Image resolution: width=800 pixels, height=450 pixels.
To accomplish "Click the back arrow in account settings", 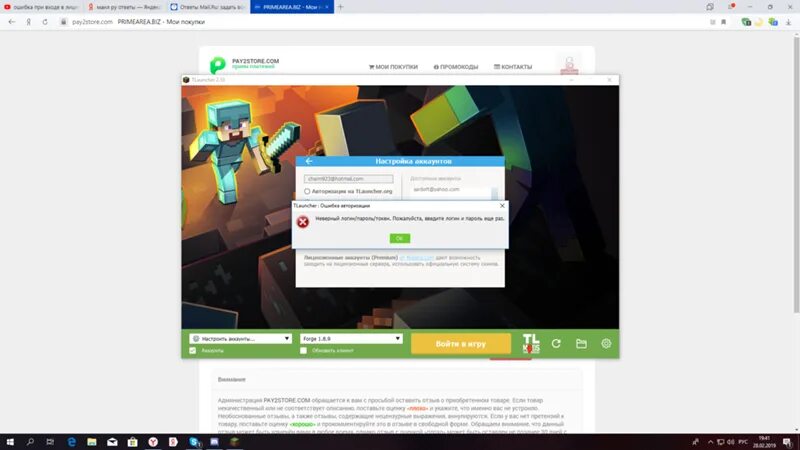I will pyautogui.click(x=309, y=161).
